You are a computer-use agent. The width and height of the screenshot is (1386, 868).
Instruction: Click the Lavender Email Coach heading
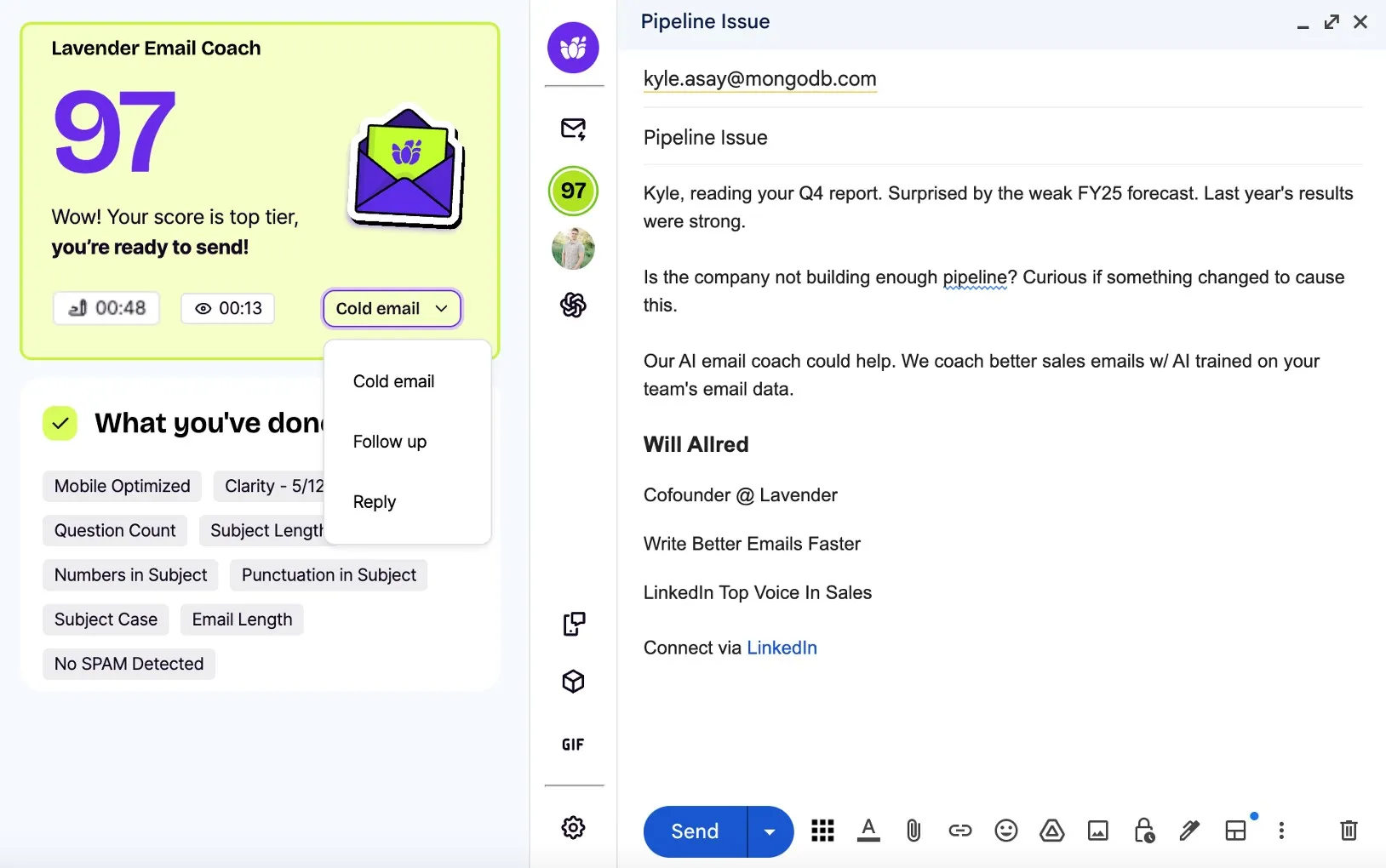tap(156, 49)
